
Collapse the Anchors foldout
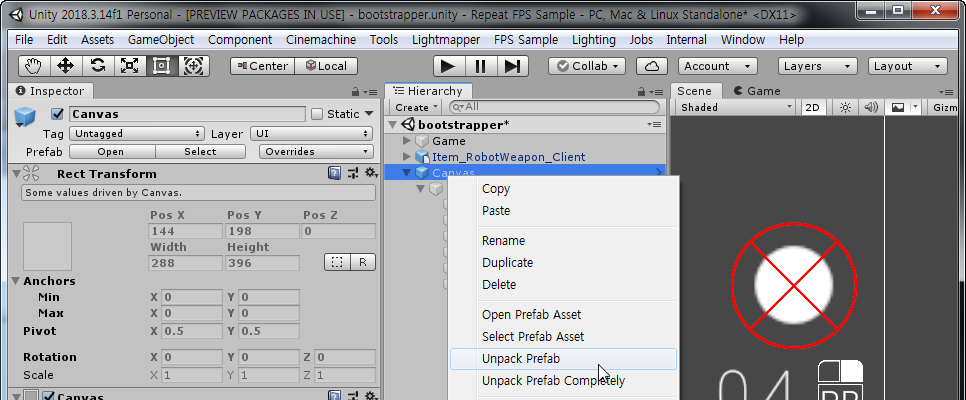[16, 281]
